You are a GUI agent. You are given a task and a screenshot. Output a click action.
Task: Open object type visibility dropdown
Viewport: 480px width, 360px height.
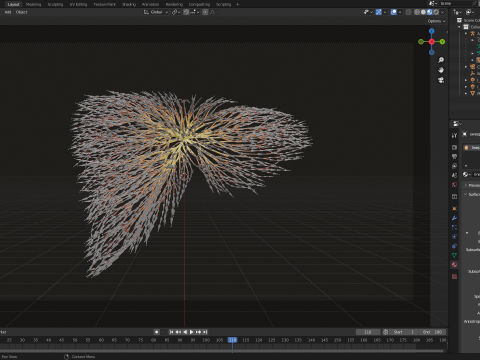point(368,12)
